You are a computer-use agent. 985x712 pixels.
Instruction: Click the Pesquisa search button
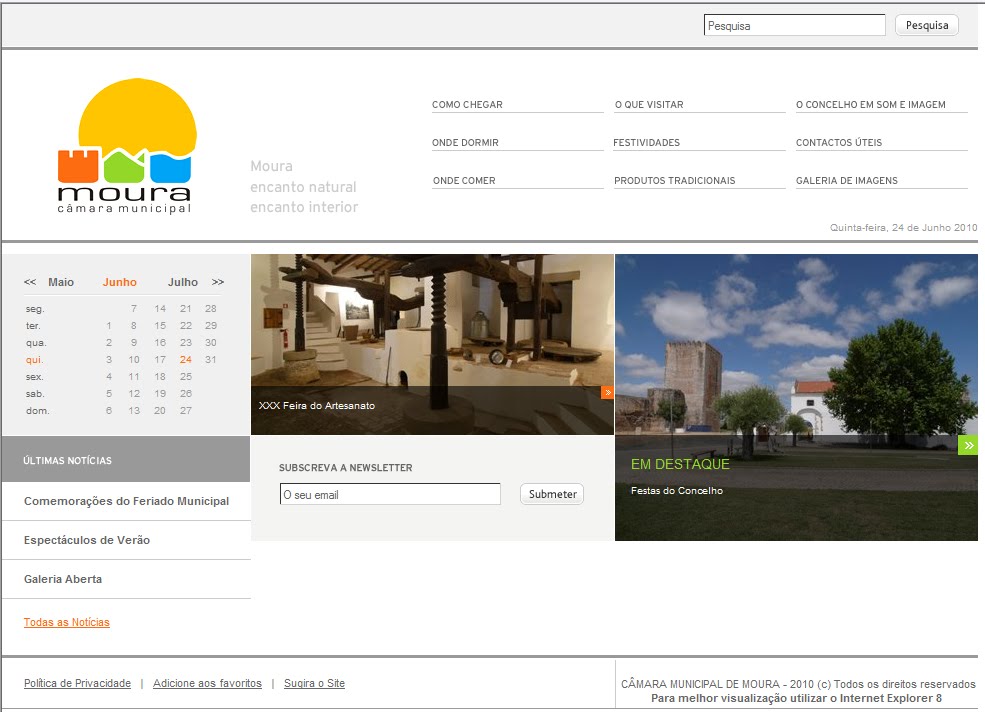pos(927,25)
